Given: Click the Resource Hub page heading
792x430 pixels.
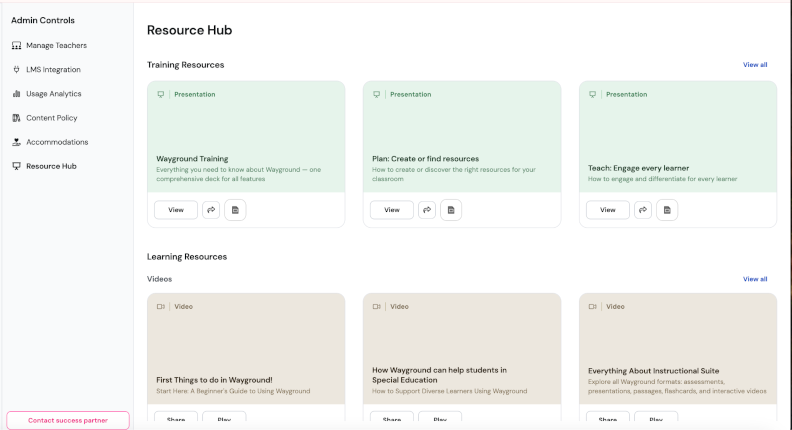Looking at the screenshot, I should (x=189, y=30).
